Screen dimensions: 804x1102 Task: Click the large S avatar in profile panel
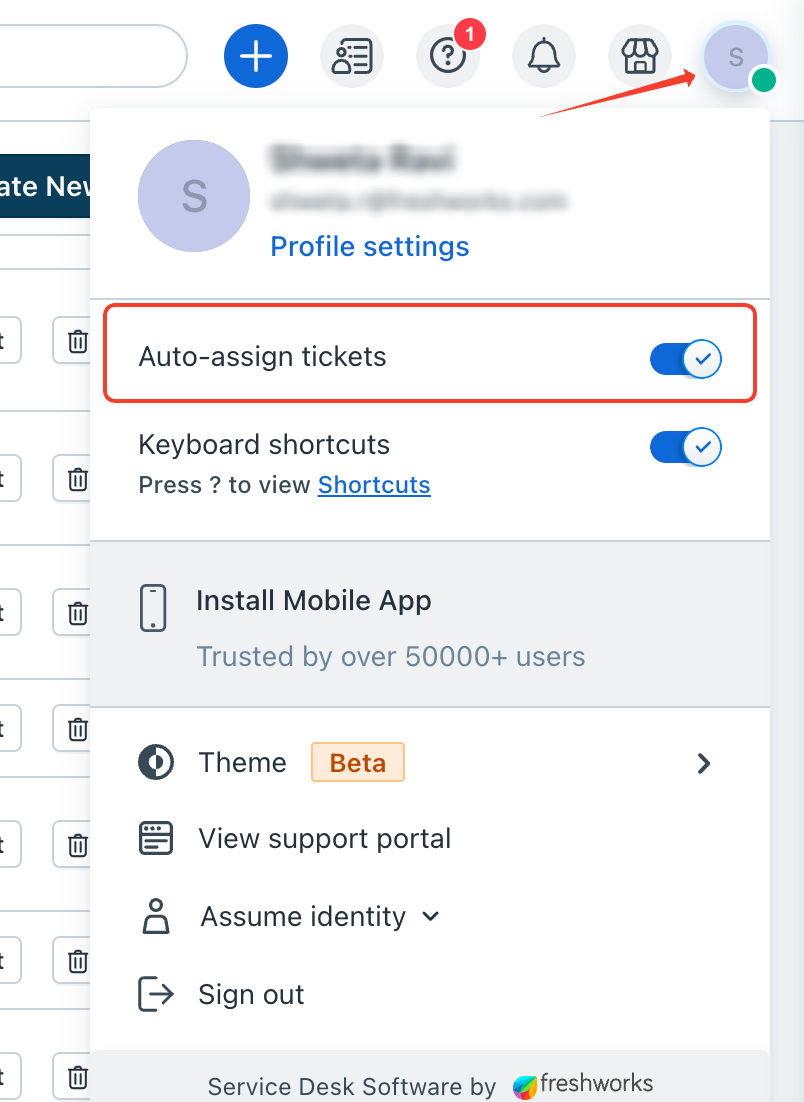tap(194, 196)
